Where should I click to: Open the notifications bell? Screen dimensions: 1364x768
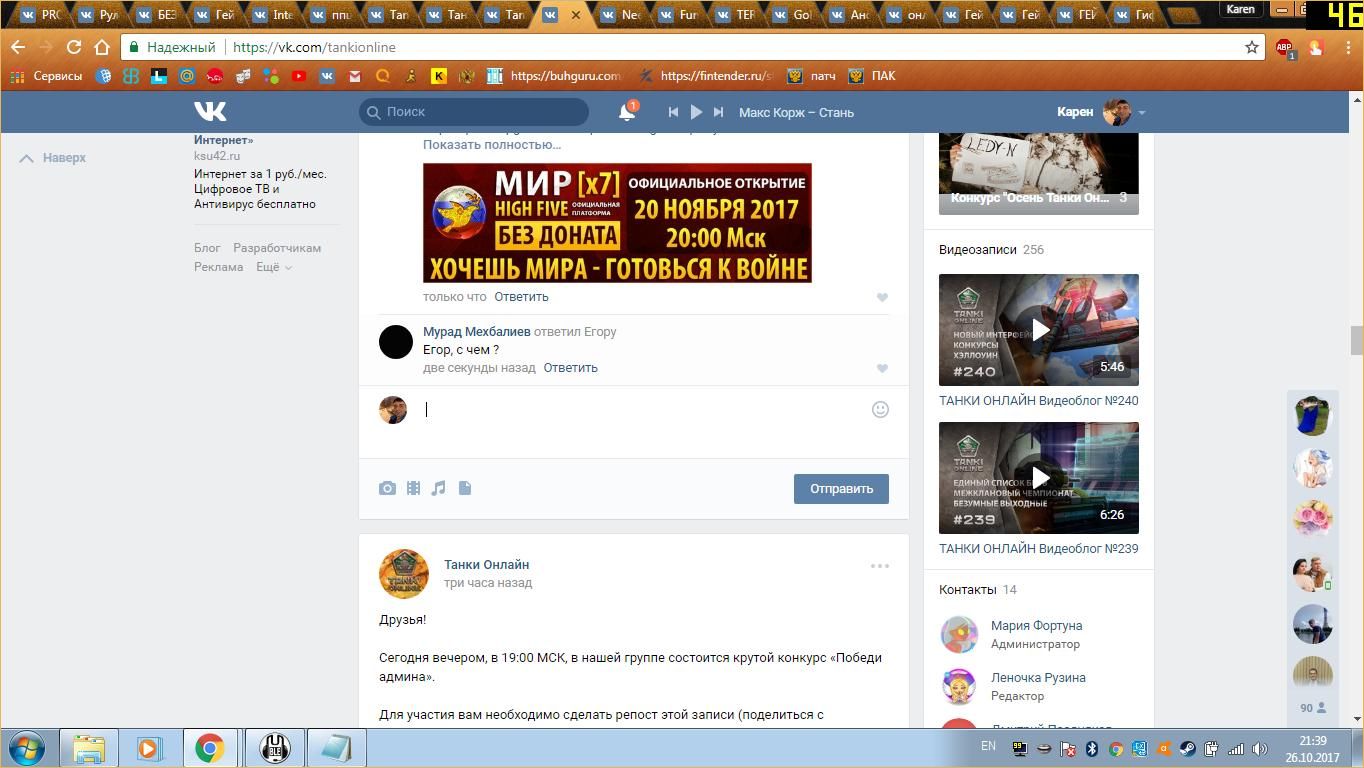pyautogui.click(x=627, y=112)
